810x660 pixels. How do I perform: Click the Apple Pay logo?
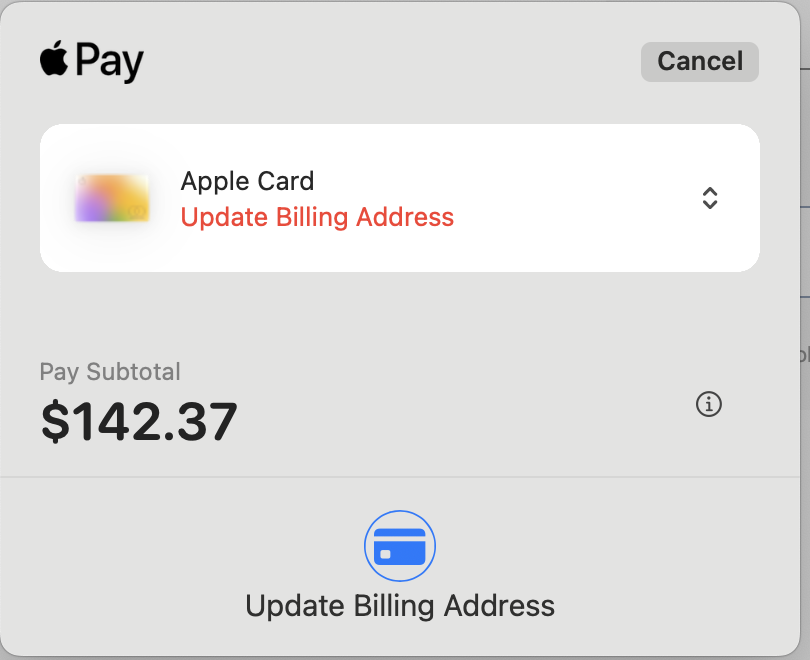coord(90,61)
